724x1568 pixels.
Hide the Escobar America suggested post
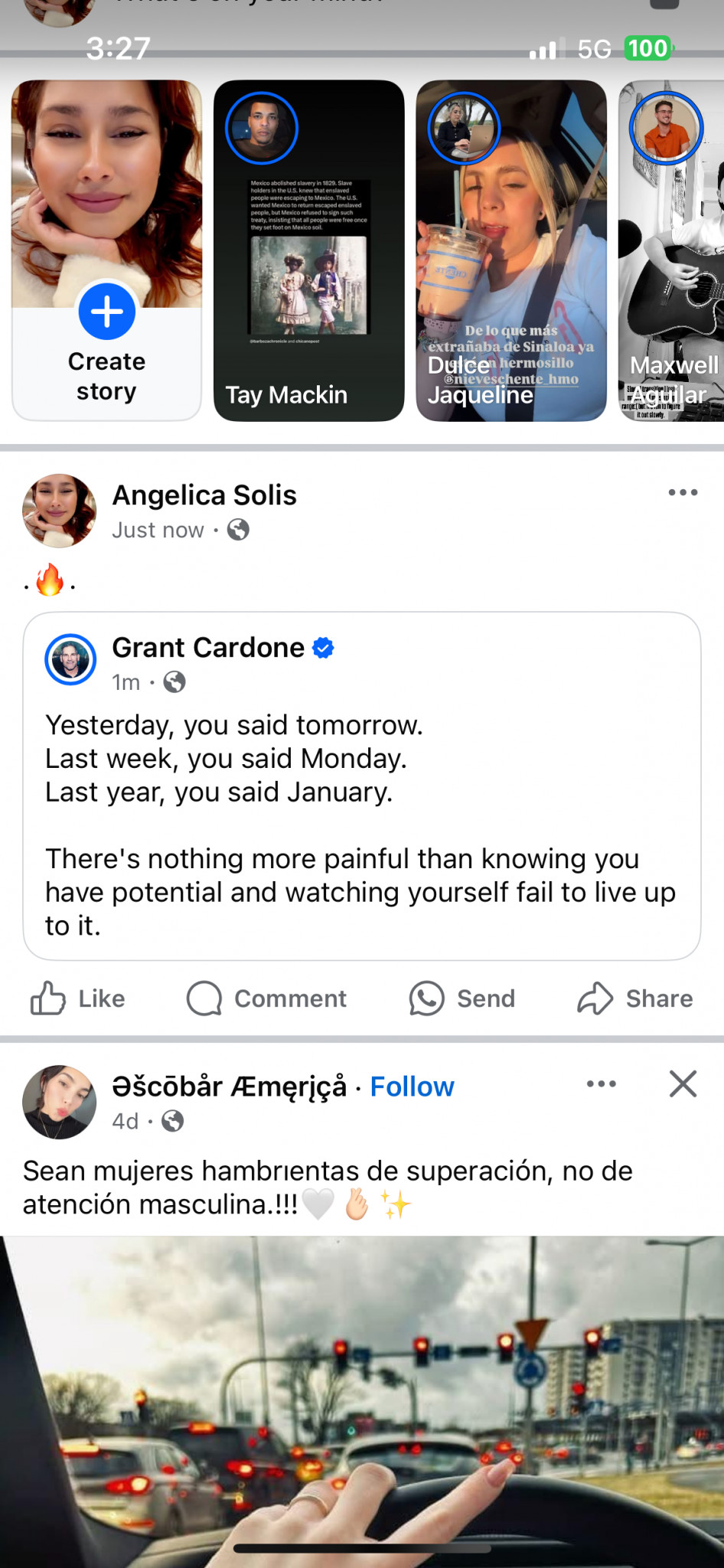click(683, 1083)
